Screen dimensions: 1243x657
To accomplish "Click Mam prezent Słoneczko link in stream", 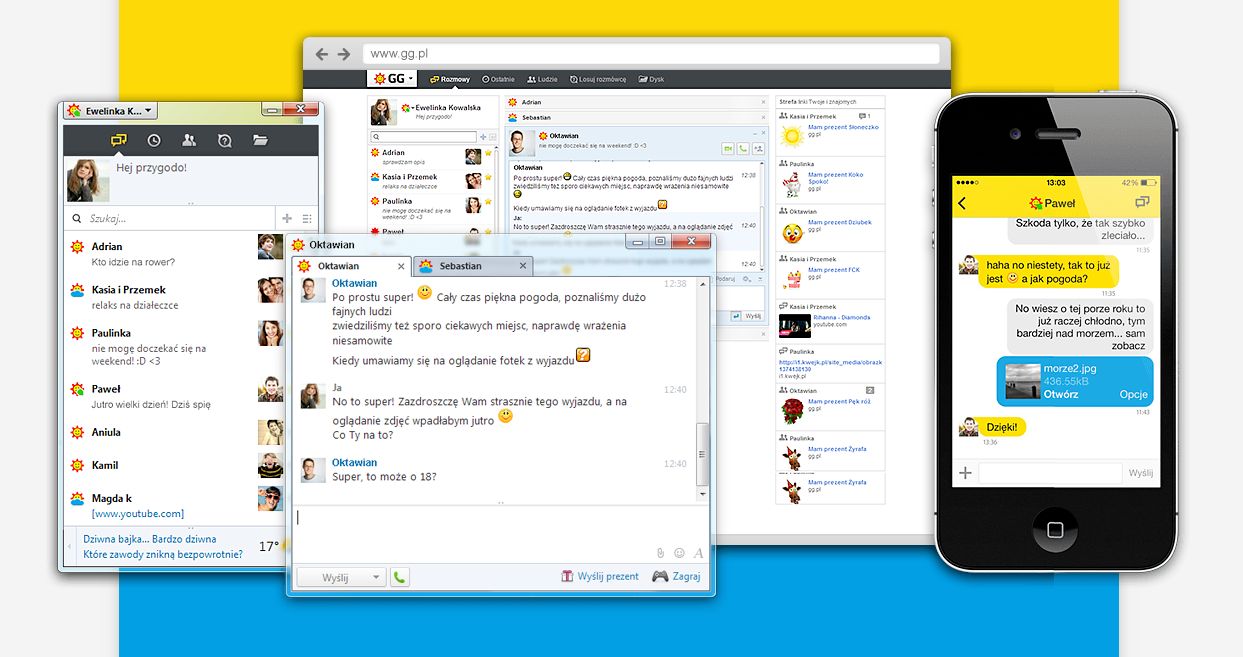I will point(843,127).
